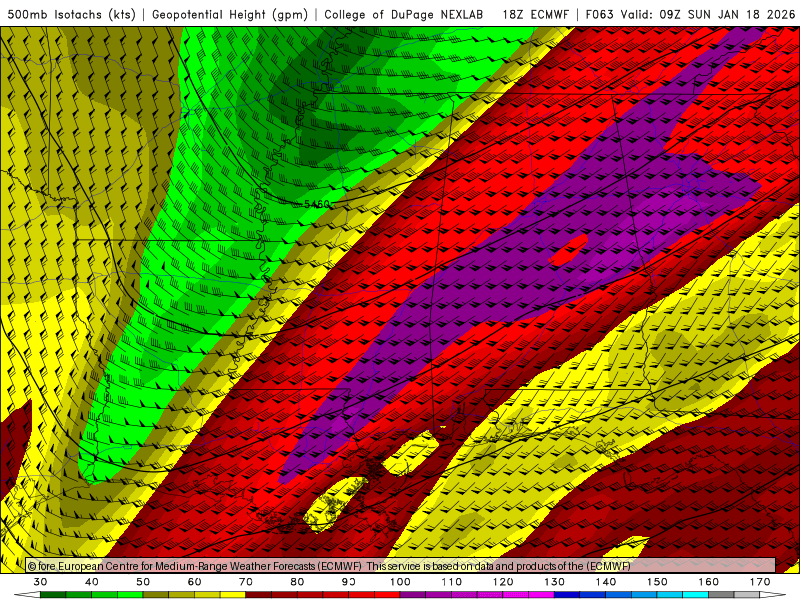
Task: Click the '110' color bar label
Action: click(x=452, y=582)
